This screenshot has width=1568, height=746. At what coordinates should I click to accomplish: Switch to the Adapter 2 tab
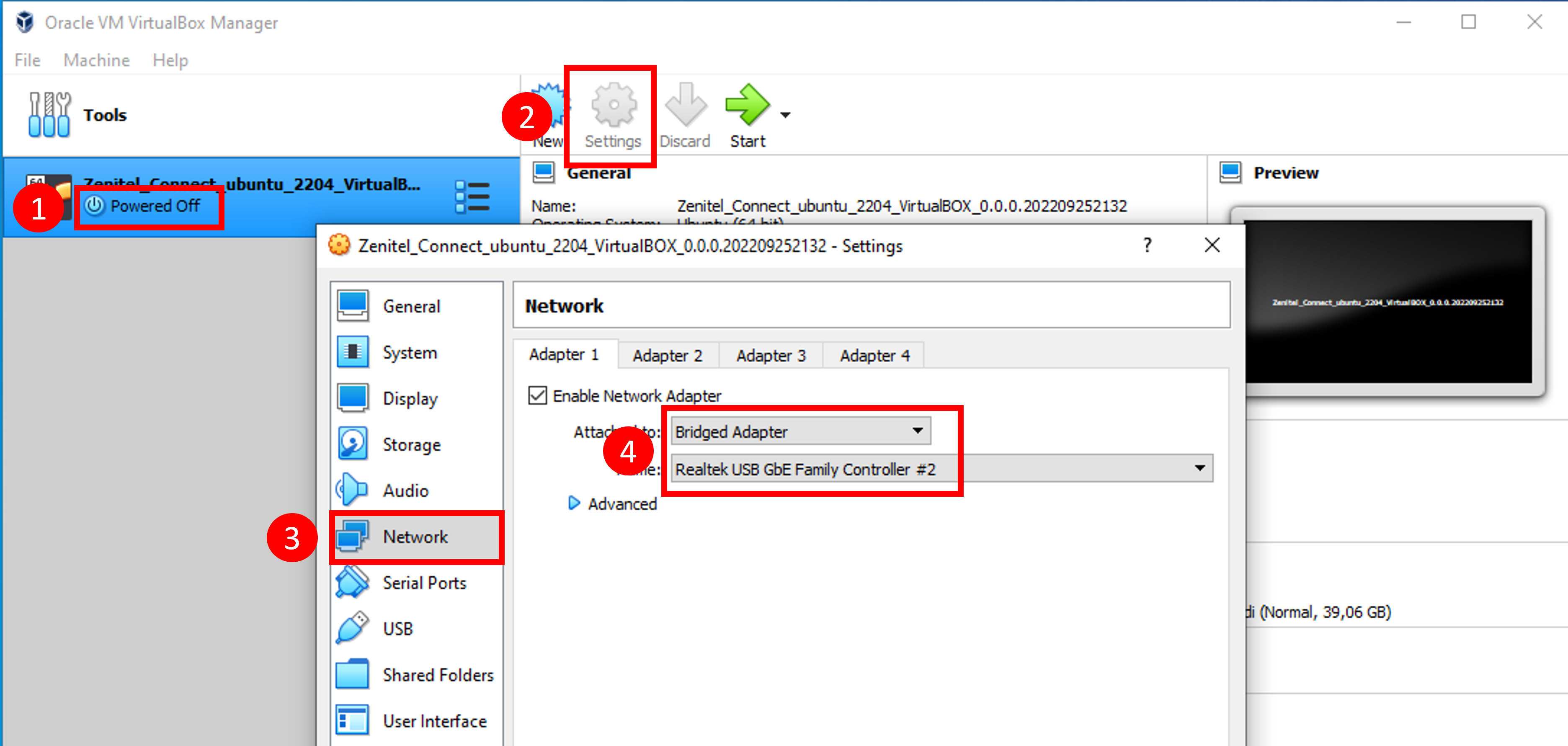[x=667, y=356]
